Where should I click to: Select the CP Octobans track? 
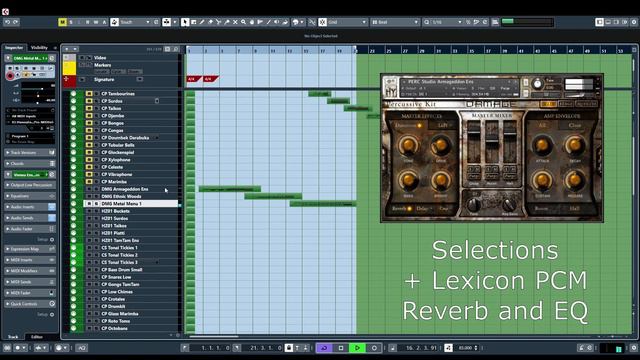(114, 329)
